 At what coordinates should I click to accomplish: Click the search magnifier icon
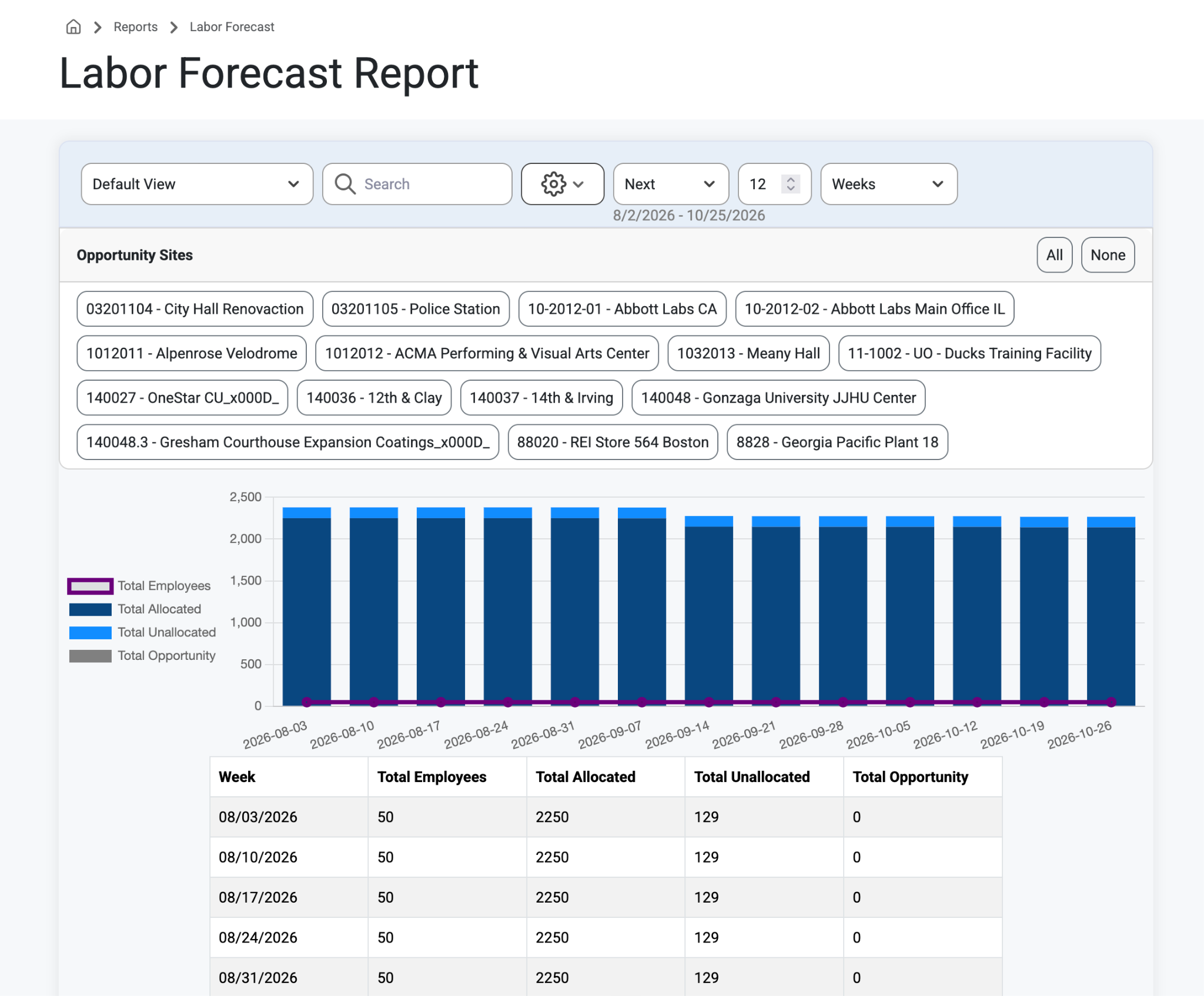coord(345,184)
